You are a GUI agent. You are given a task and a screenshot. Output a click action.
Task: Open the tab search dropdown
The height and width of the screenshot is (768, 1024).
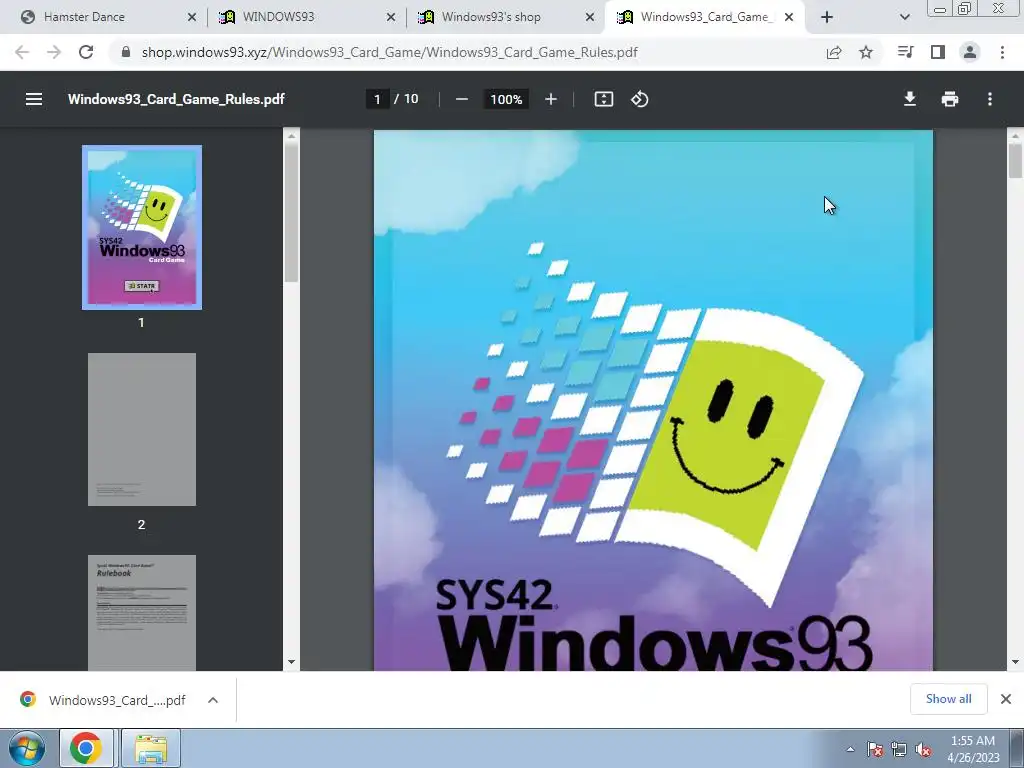pos(904,17)
